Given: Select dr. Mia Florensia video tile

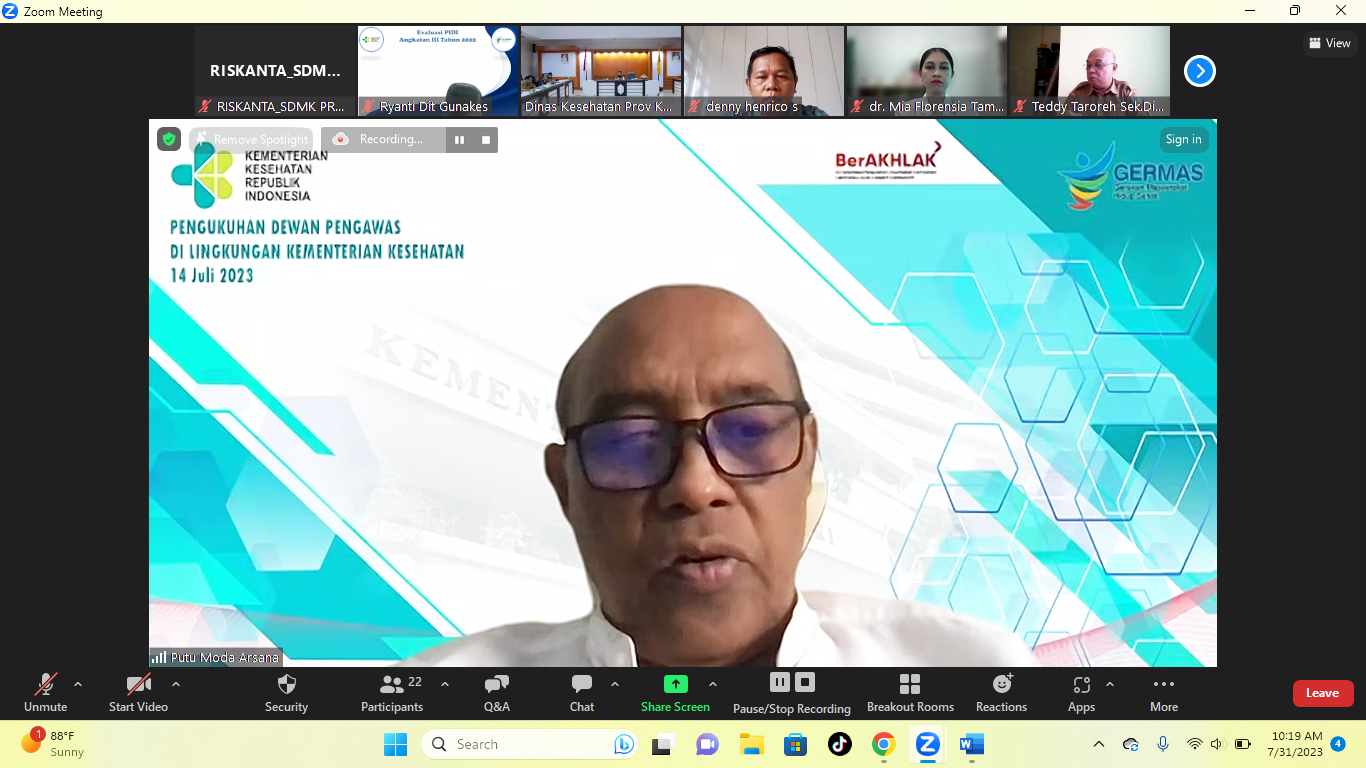Looking at the screenshot, I should tap(927, 71).
